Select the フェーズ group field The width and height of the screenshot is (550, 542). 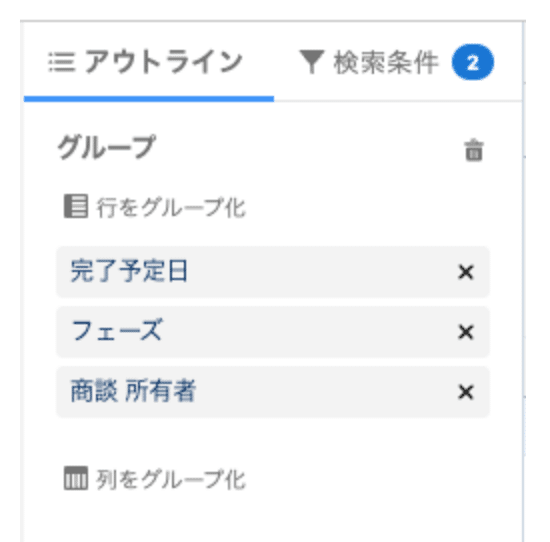[273, 332]
